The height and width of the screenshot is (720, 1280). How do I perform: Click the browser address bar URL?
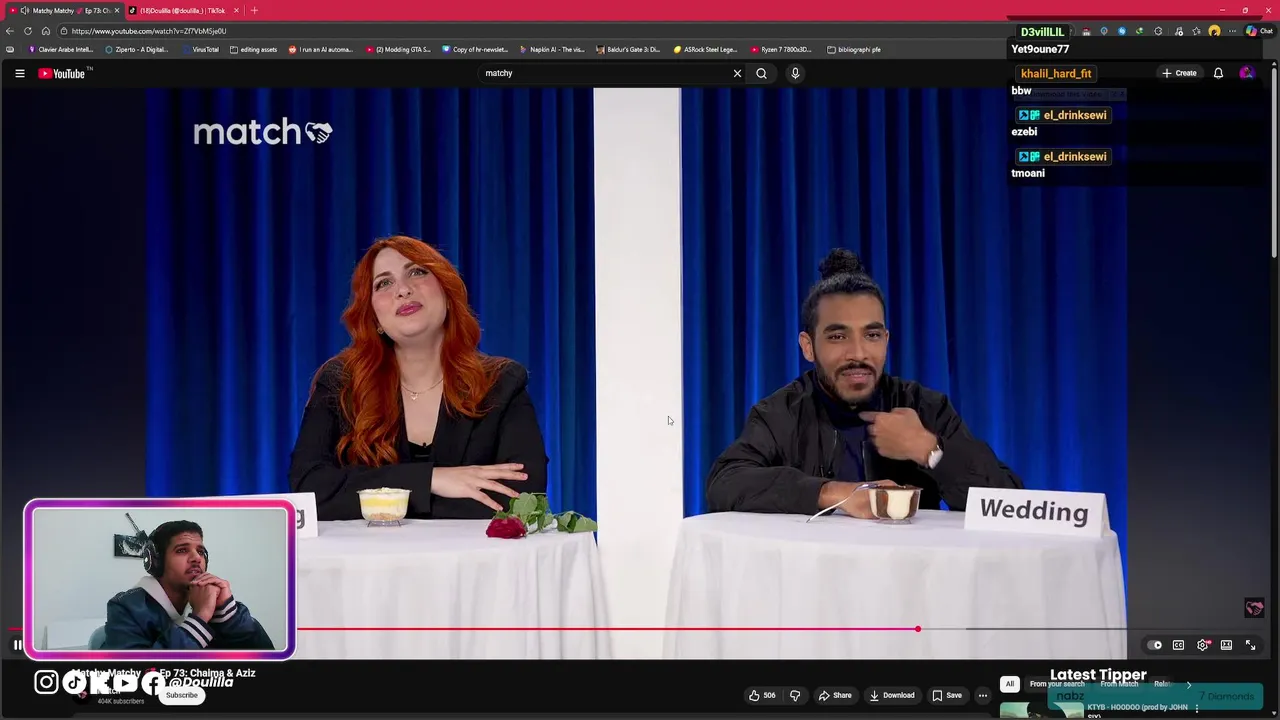tap(149, 31)
